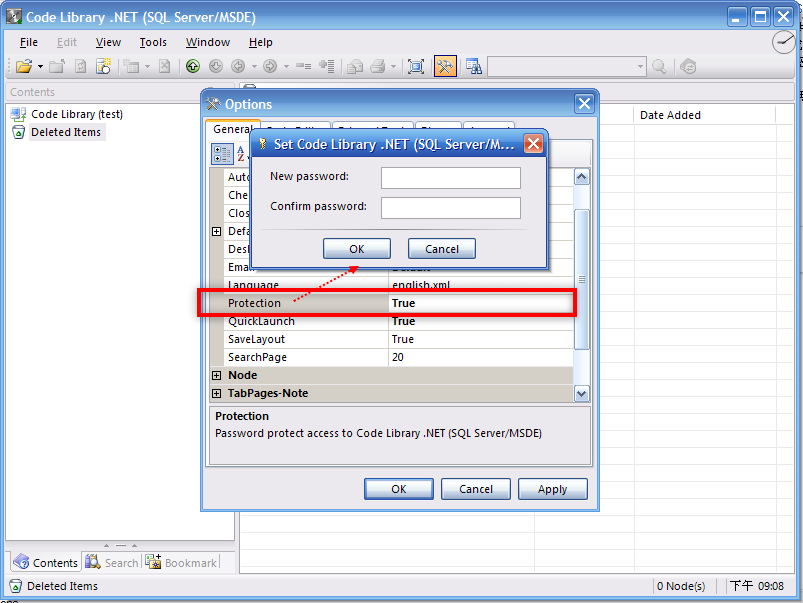This screenshot has width=803, height=603.
Task: Click the new note icon with a star
Action: (103, 67)
